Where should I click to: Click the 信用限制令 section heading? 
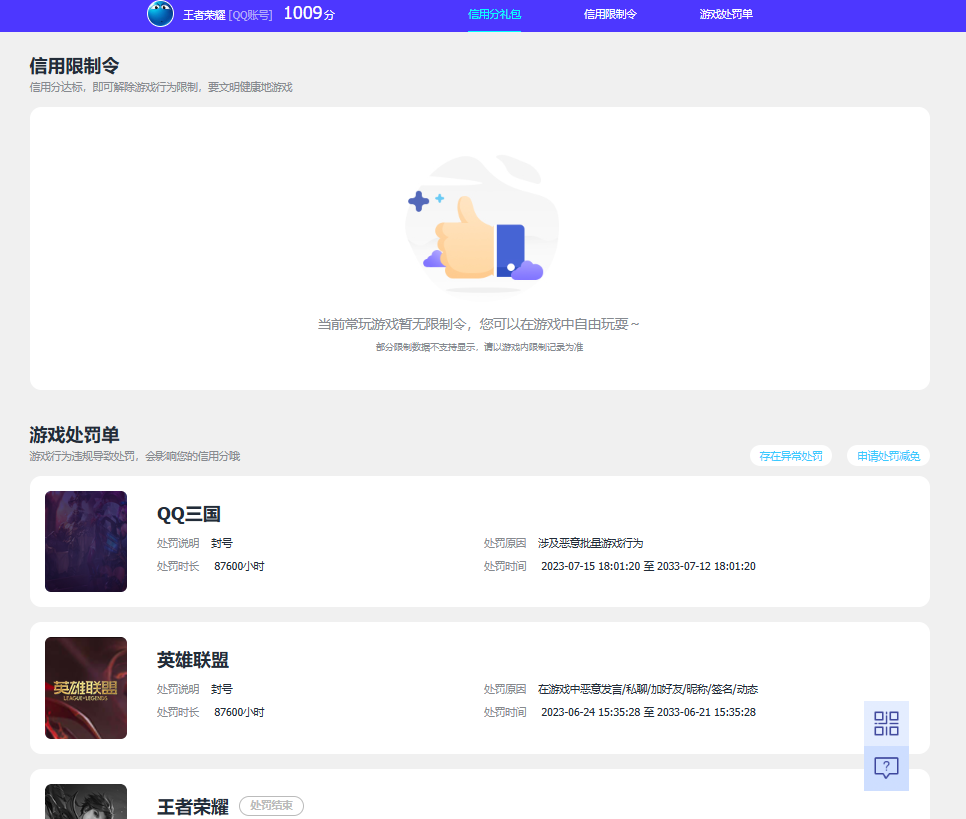click(x=74, y=66)
